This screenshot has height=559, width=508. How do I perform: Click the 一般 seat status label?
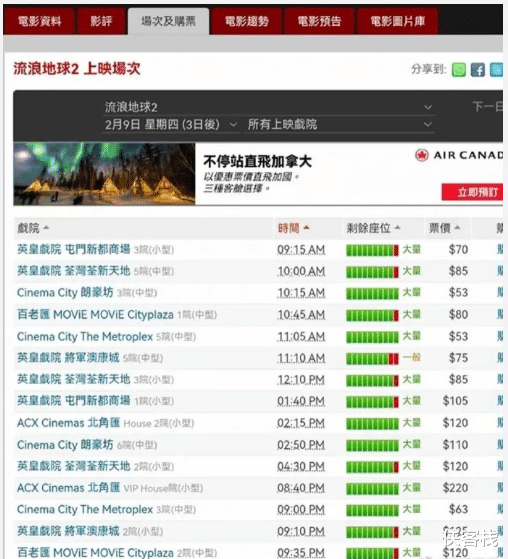tap(412, 357)
